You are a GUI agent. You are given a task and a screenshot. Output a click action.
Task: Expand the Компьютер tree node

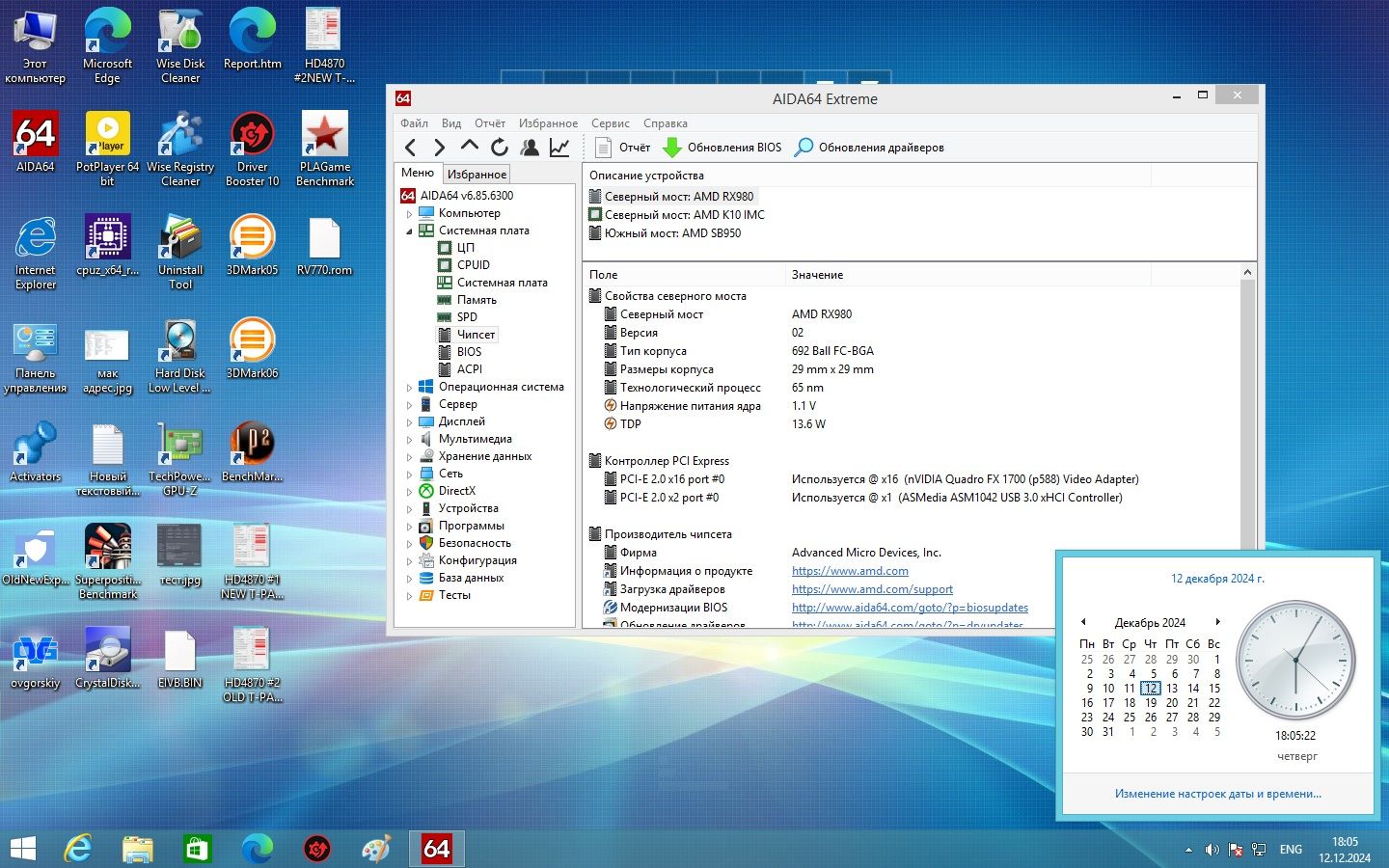[x=409, y=214]
